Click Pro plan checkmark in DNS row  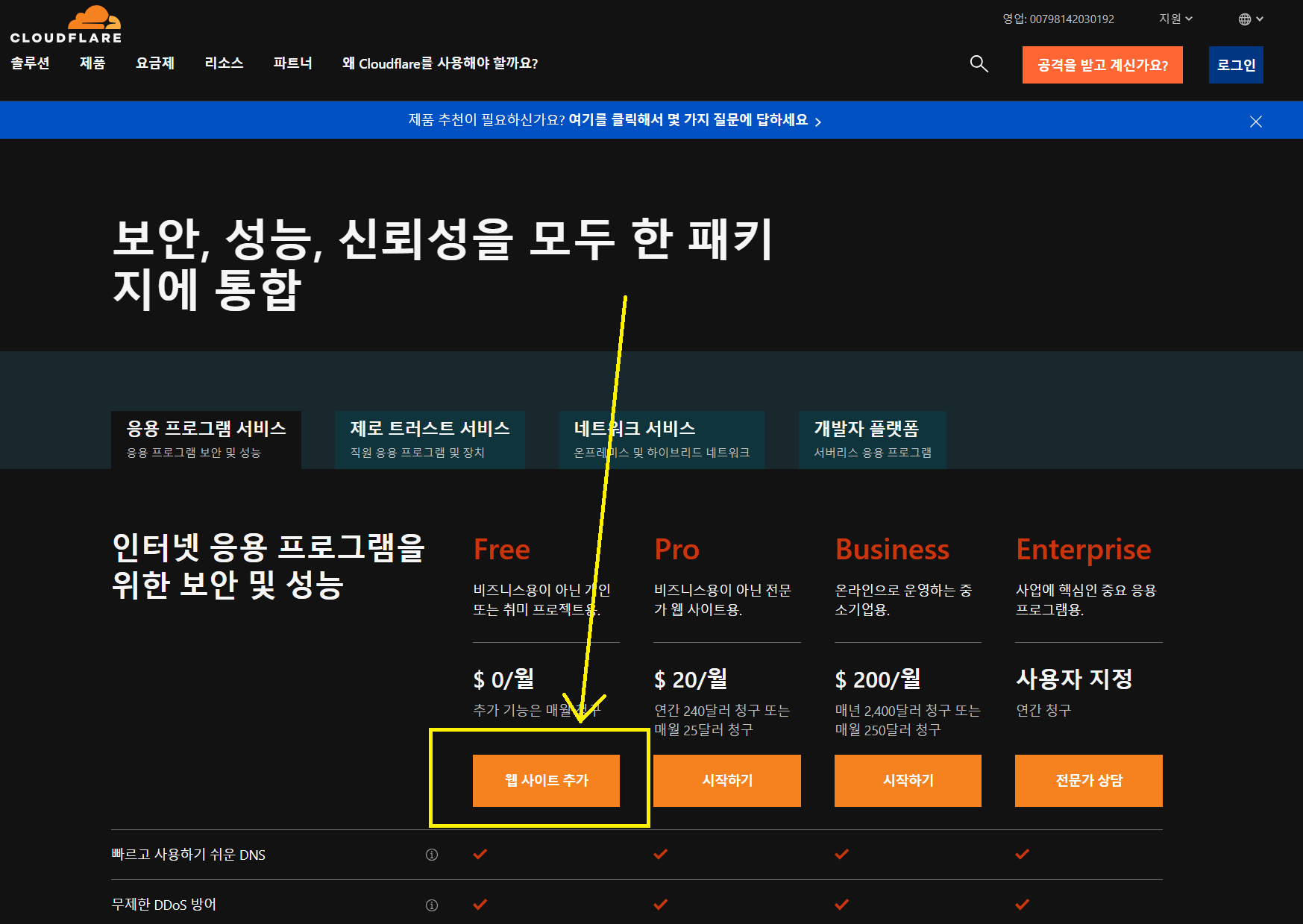click(x=661, y=854)
